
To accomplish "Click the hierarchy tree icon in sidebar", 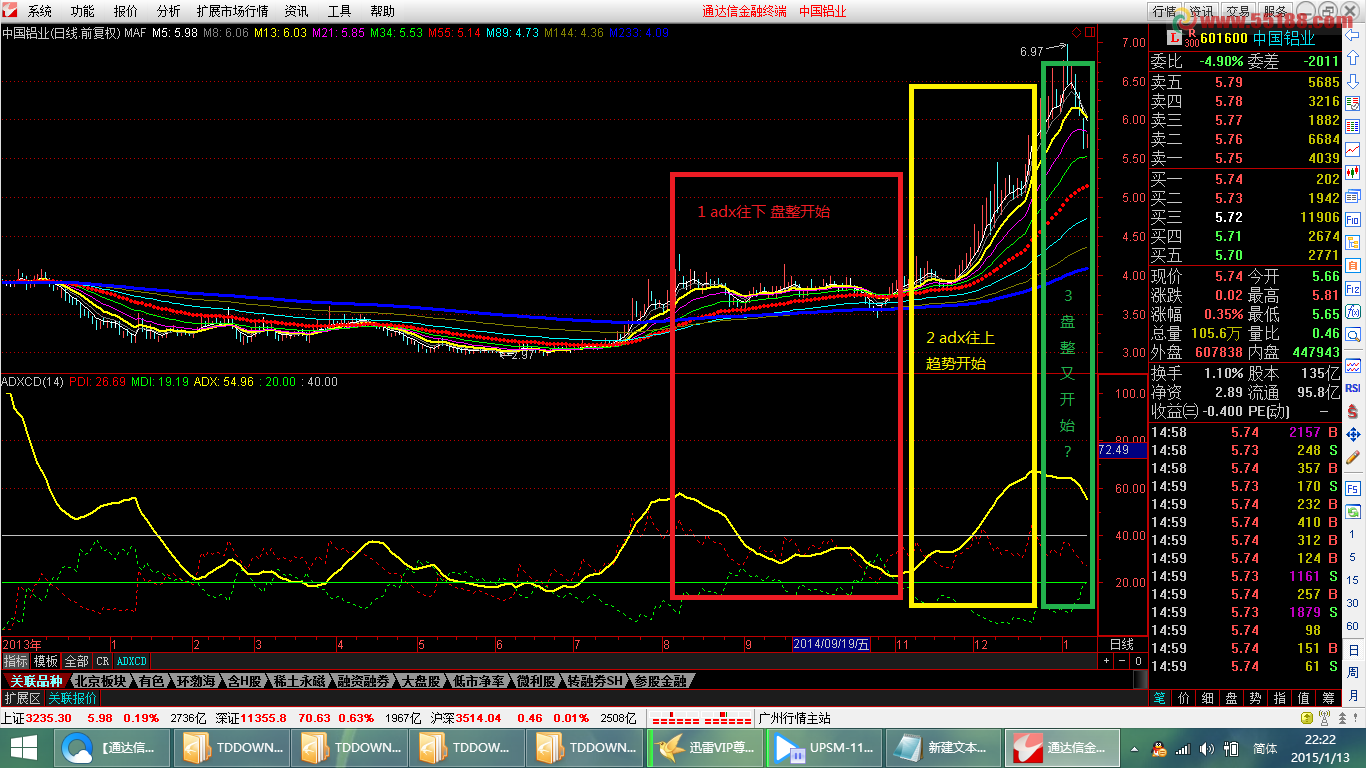I will (x=1352, y=241).
